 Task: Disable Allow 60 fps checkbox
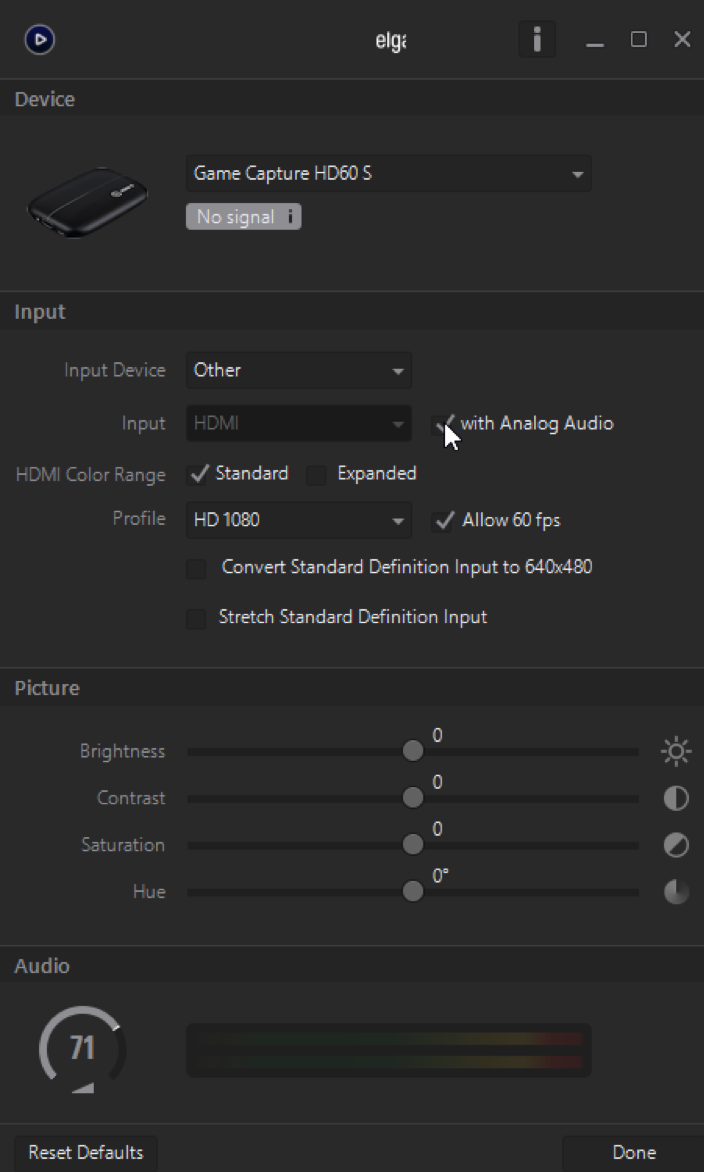point(442,521)
